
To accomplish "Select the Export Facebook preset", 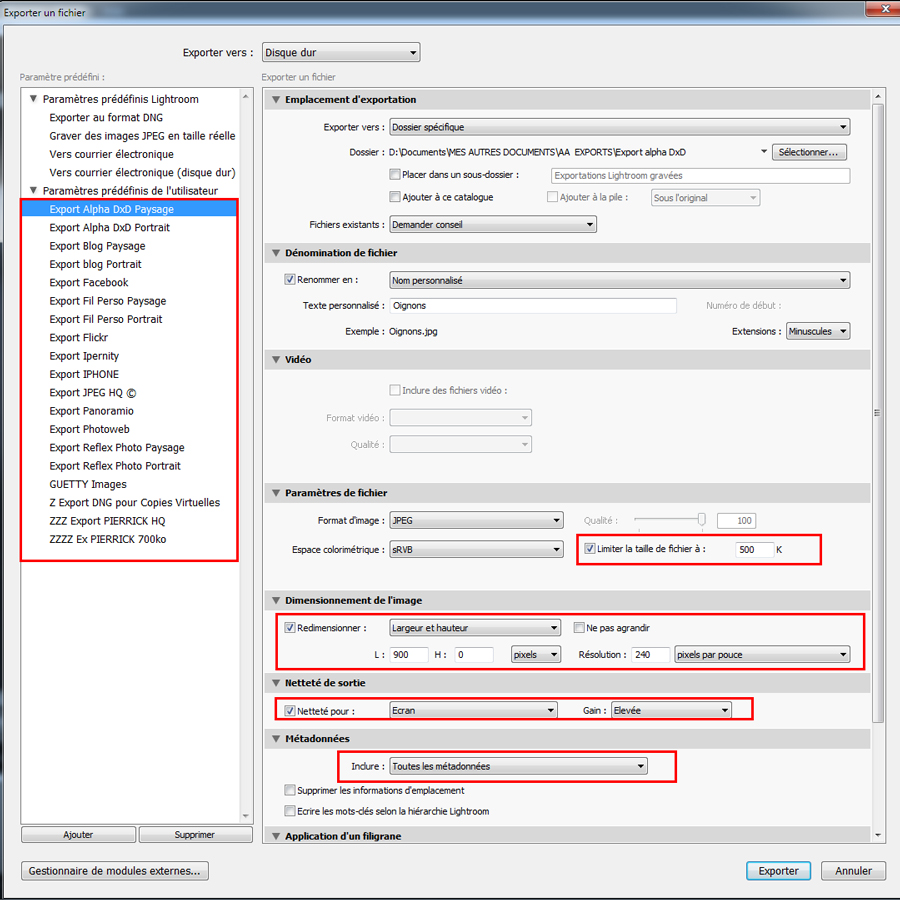I will [89, 283].
